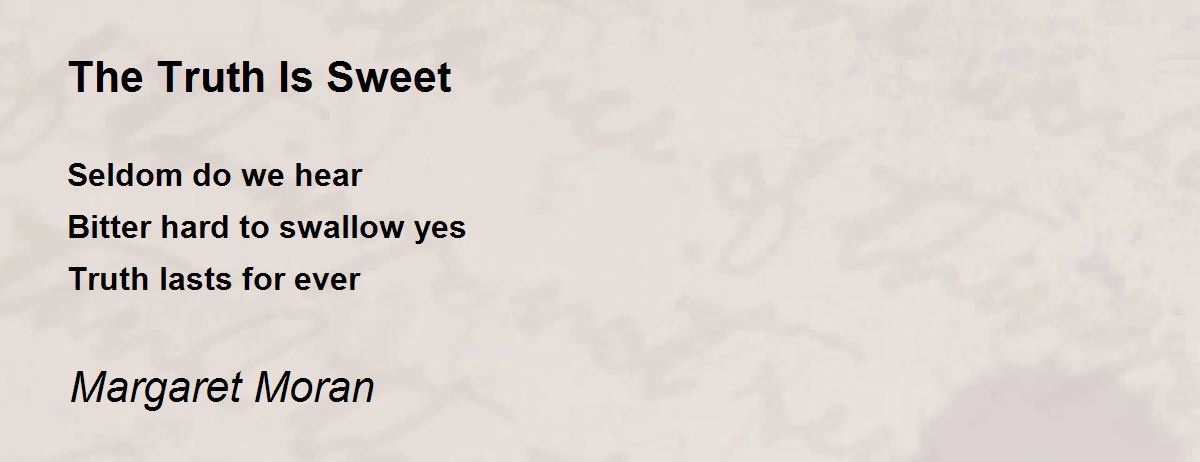Click the line 'Truth lasts for ever'
The width and height of the screenshot is (1200, 462).
(x=214, y=280)
